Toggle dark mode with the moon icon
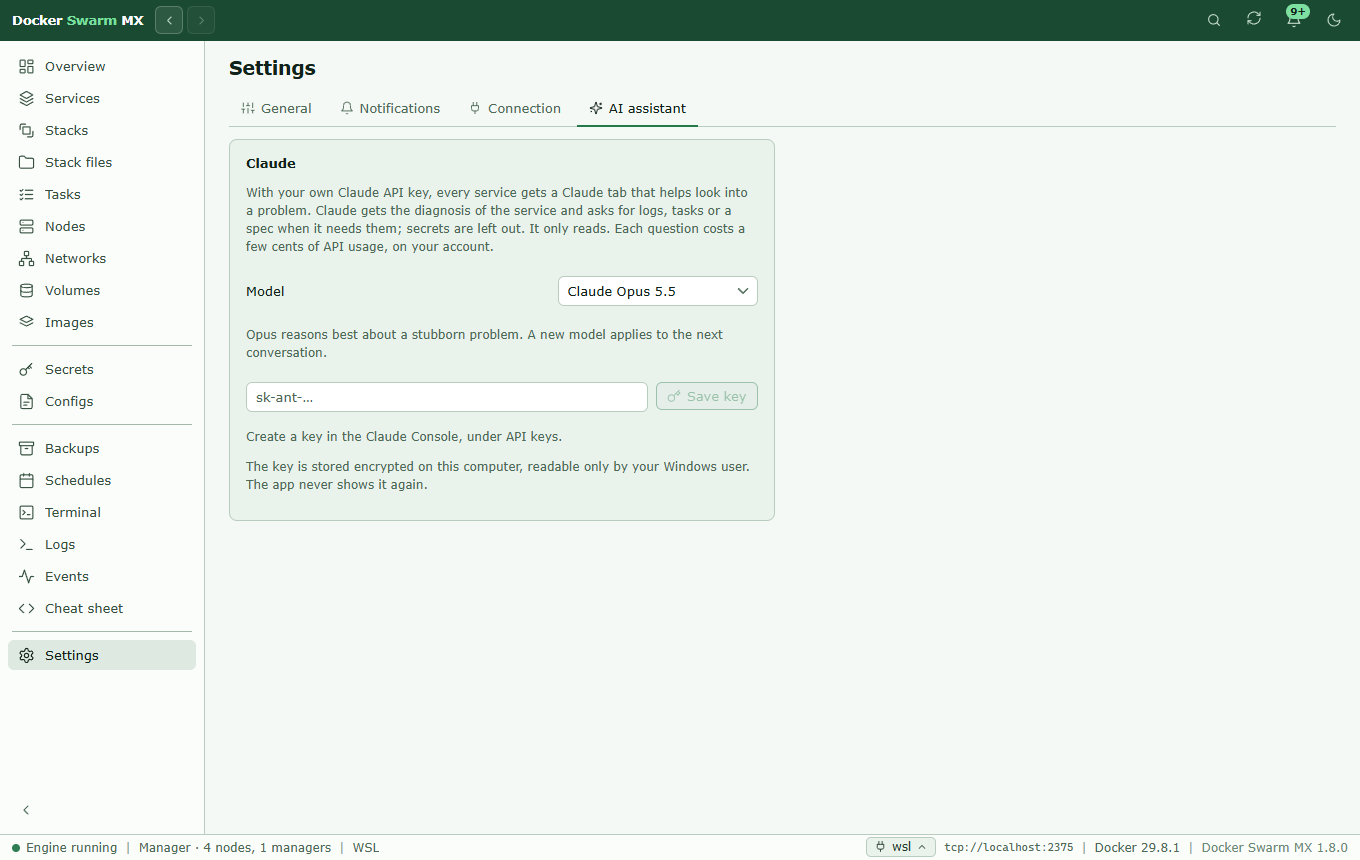Viewport: 1360px width, 860px height. 1334,20
